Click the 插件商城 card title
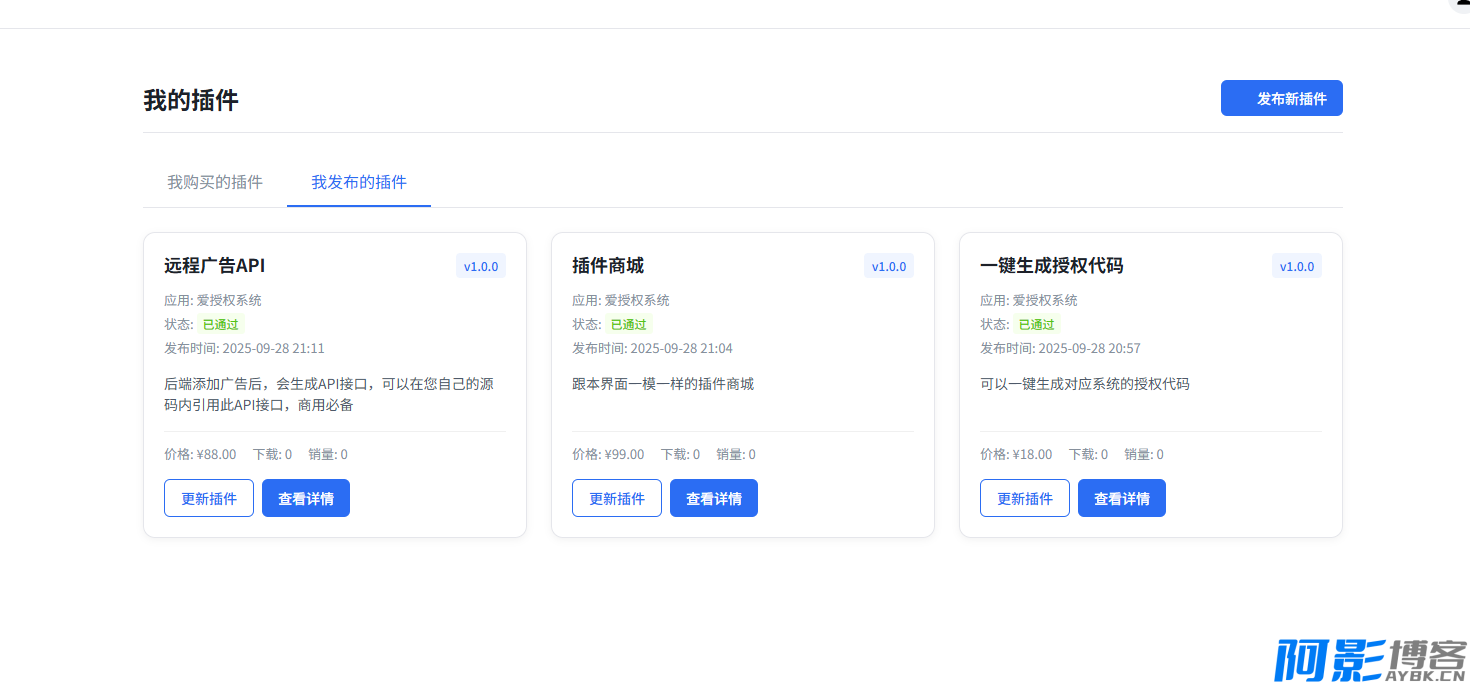Viewport: 1470px width, 684px height. click(608, 266)
